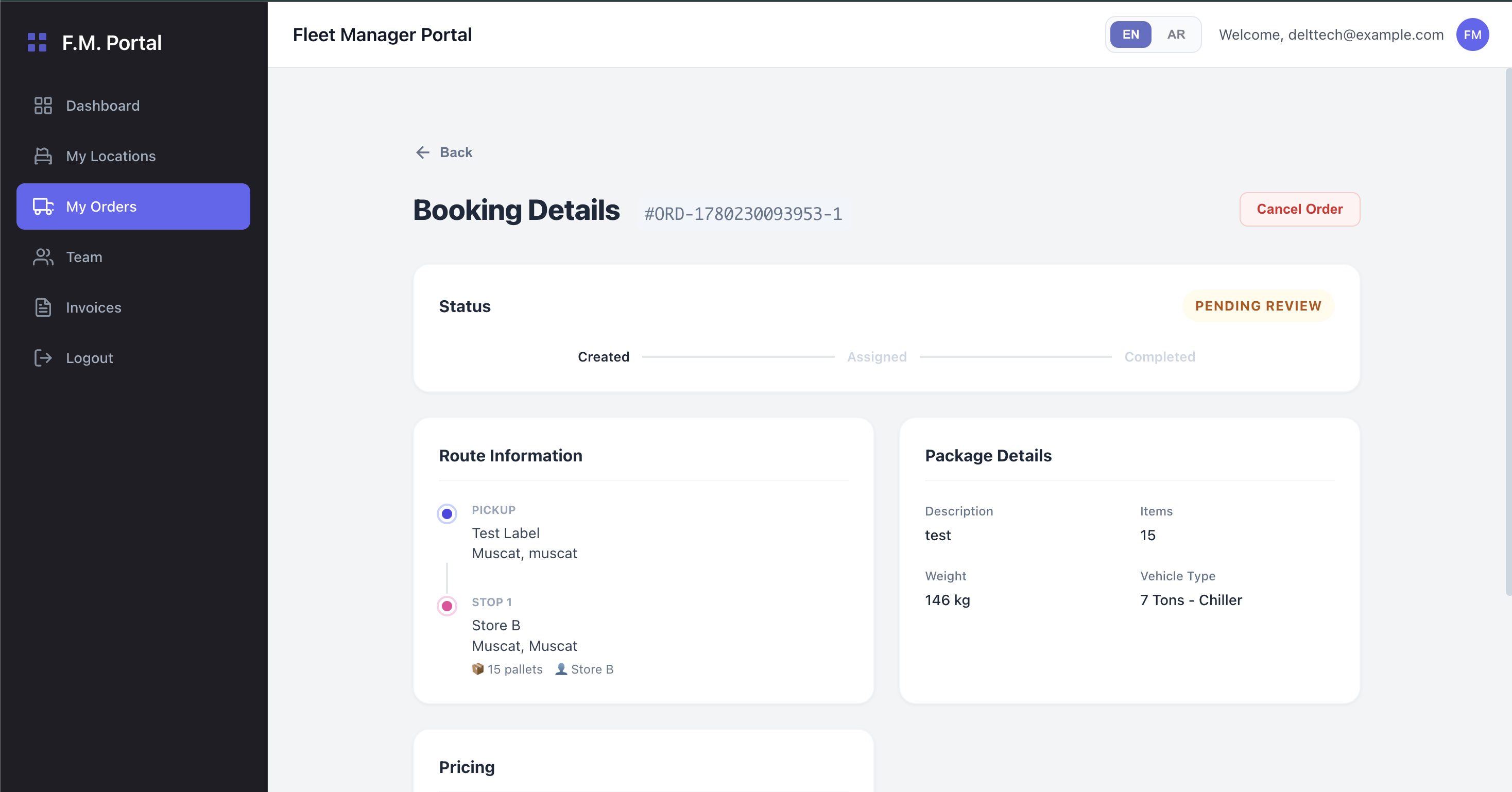Click the STOP 1 label

[492, 602]
